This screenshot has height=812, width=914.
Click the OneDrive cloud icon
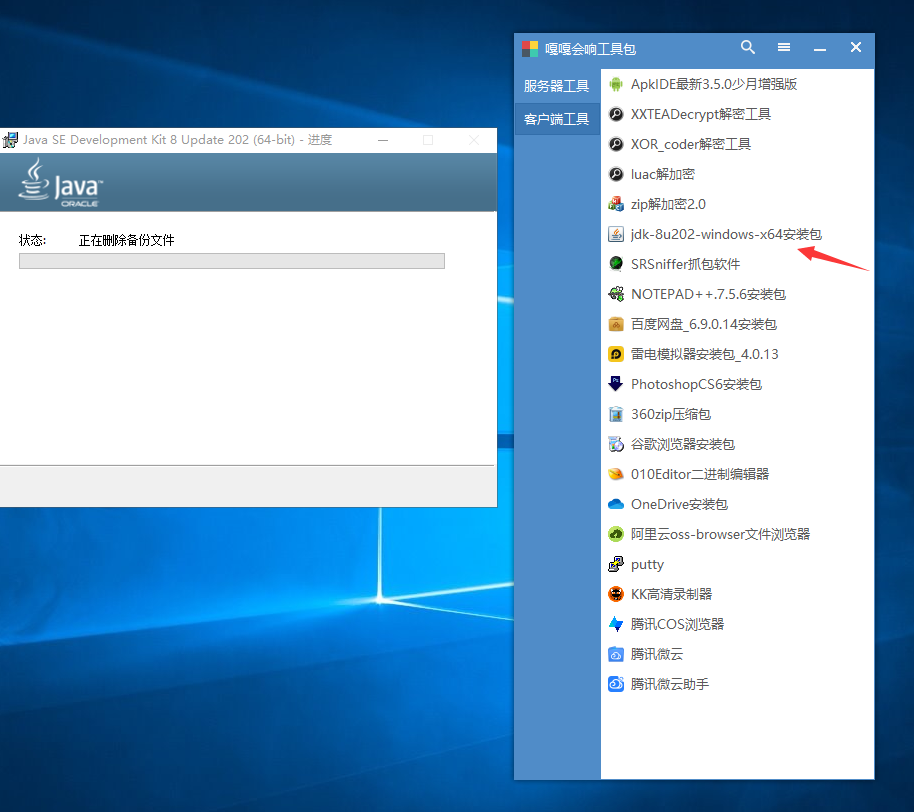pos(616,504)
